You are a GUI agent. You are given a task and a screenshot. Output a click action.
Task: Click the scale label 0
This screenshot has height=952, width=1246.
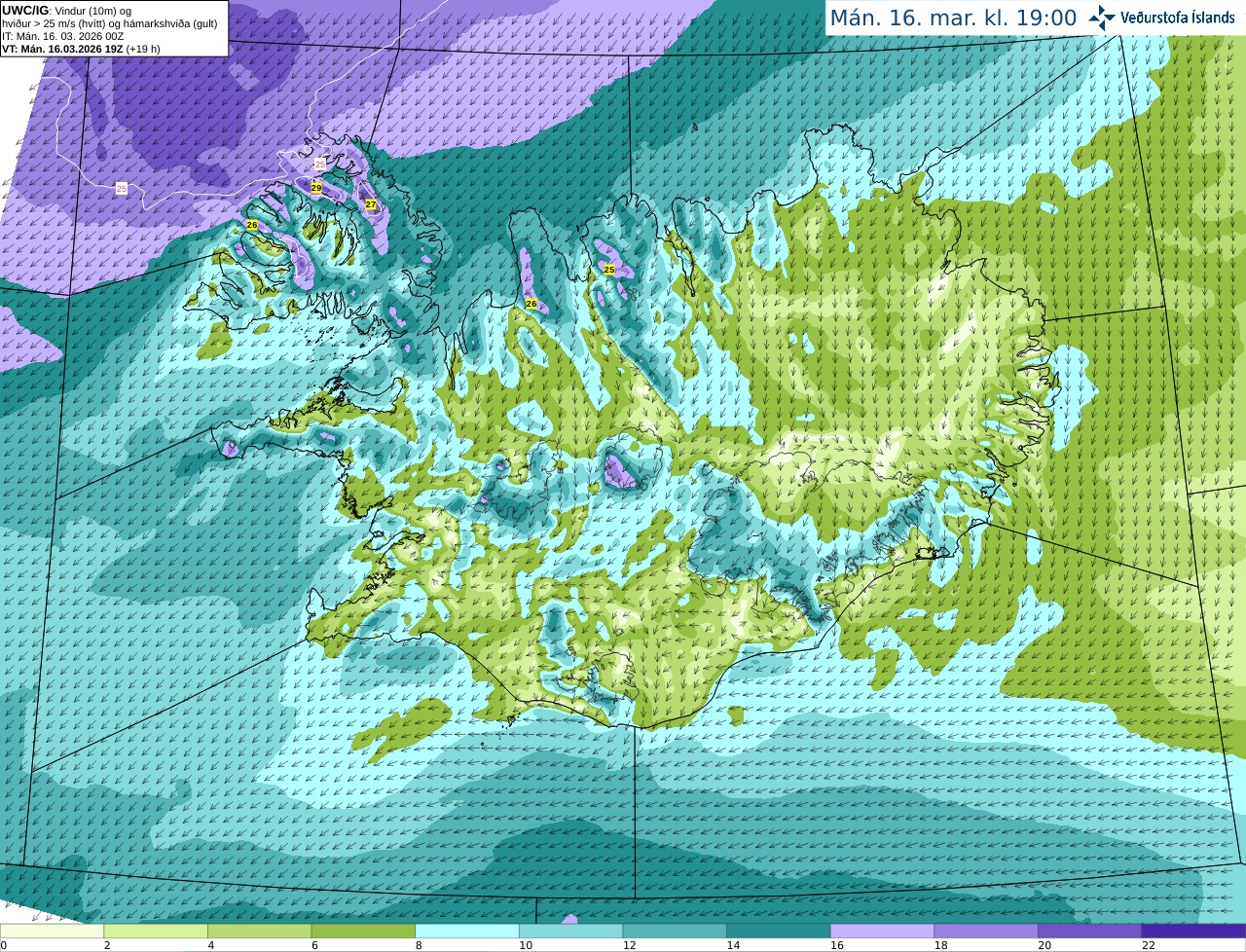click(x=4, y=945)
